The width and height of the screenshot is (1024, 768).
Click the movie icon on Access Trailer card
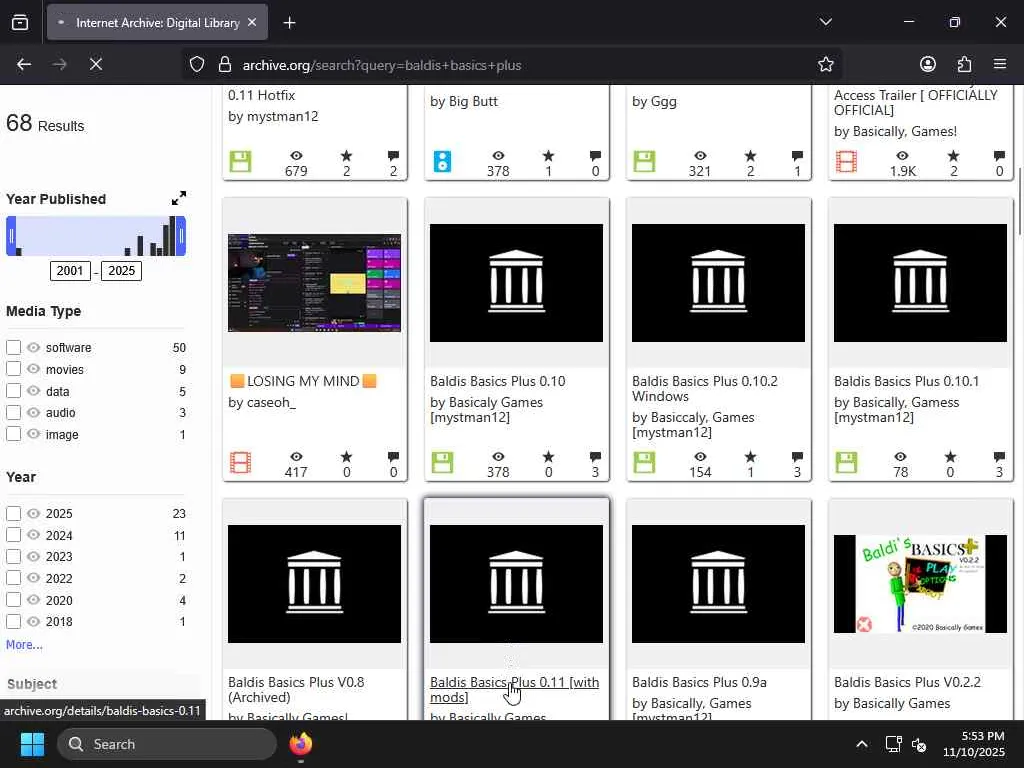click(x=846, y=161)
